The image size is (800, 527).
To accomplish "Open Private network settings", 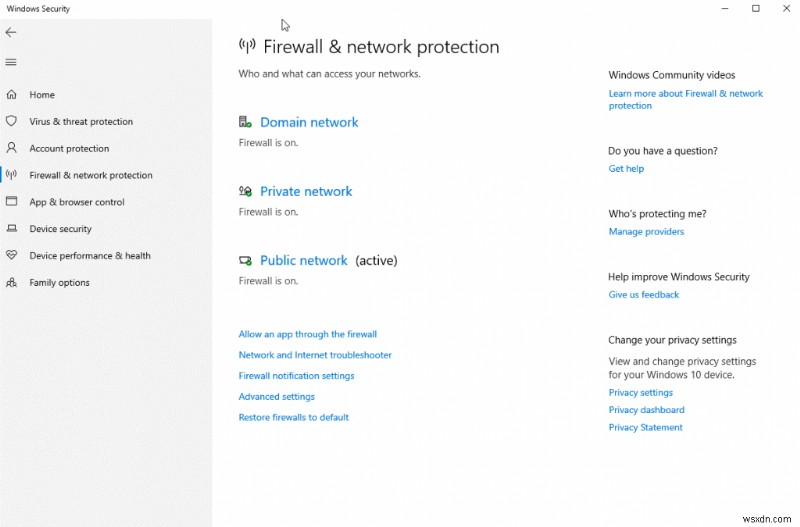I will pos(306,191).
